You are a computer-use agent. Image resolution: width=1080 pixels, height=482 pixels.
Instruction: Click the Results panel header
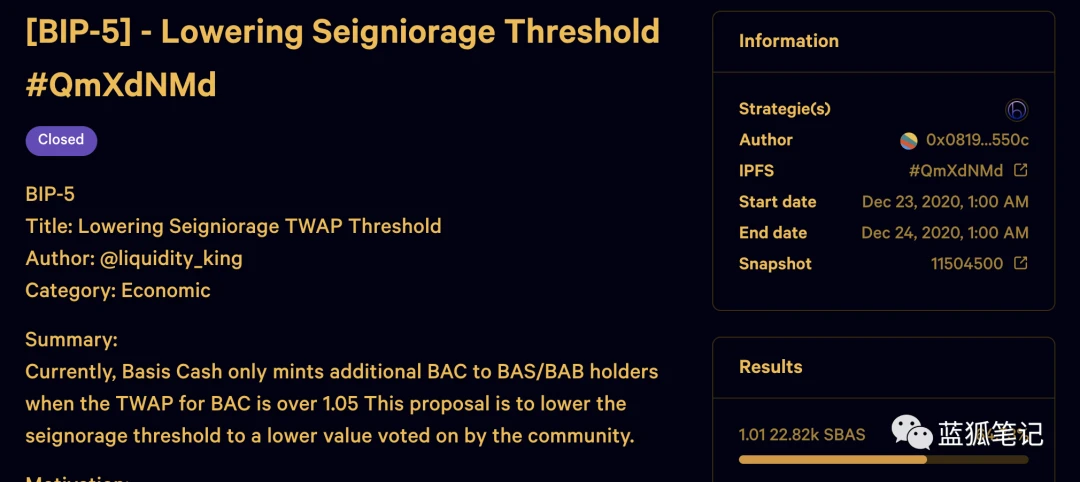[x=884, y=368]
